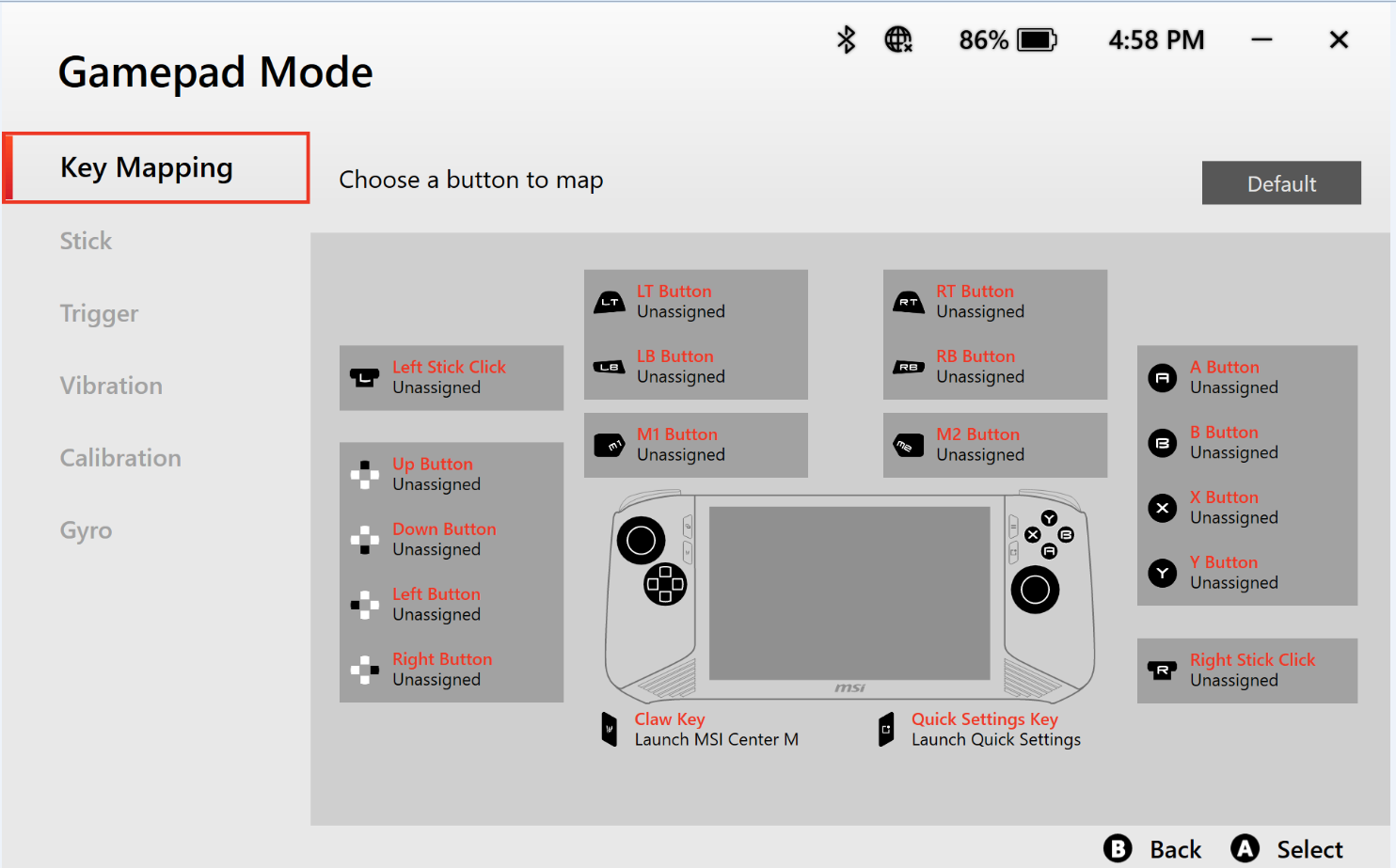Switch to the Trigger tab
The height and width of the screenshot is (868, 1396).
(100, 314)
